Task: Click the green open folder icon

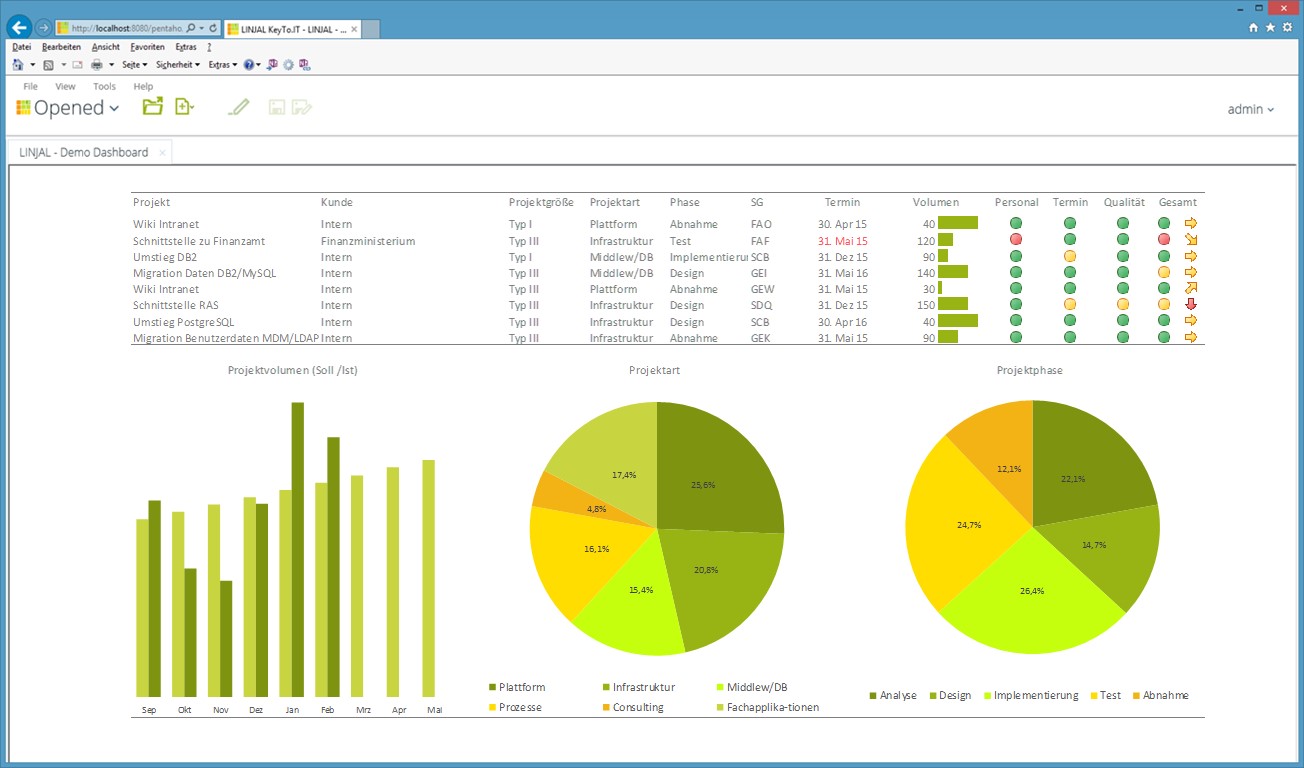Action: pyautogui.click(x=152, y=107)
